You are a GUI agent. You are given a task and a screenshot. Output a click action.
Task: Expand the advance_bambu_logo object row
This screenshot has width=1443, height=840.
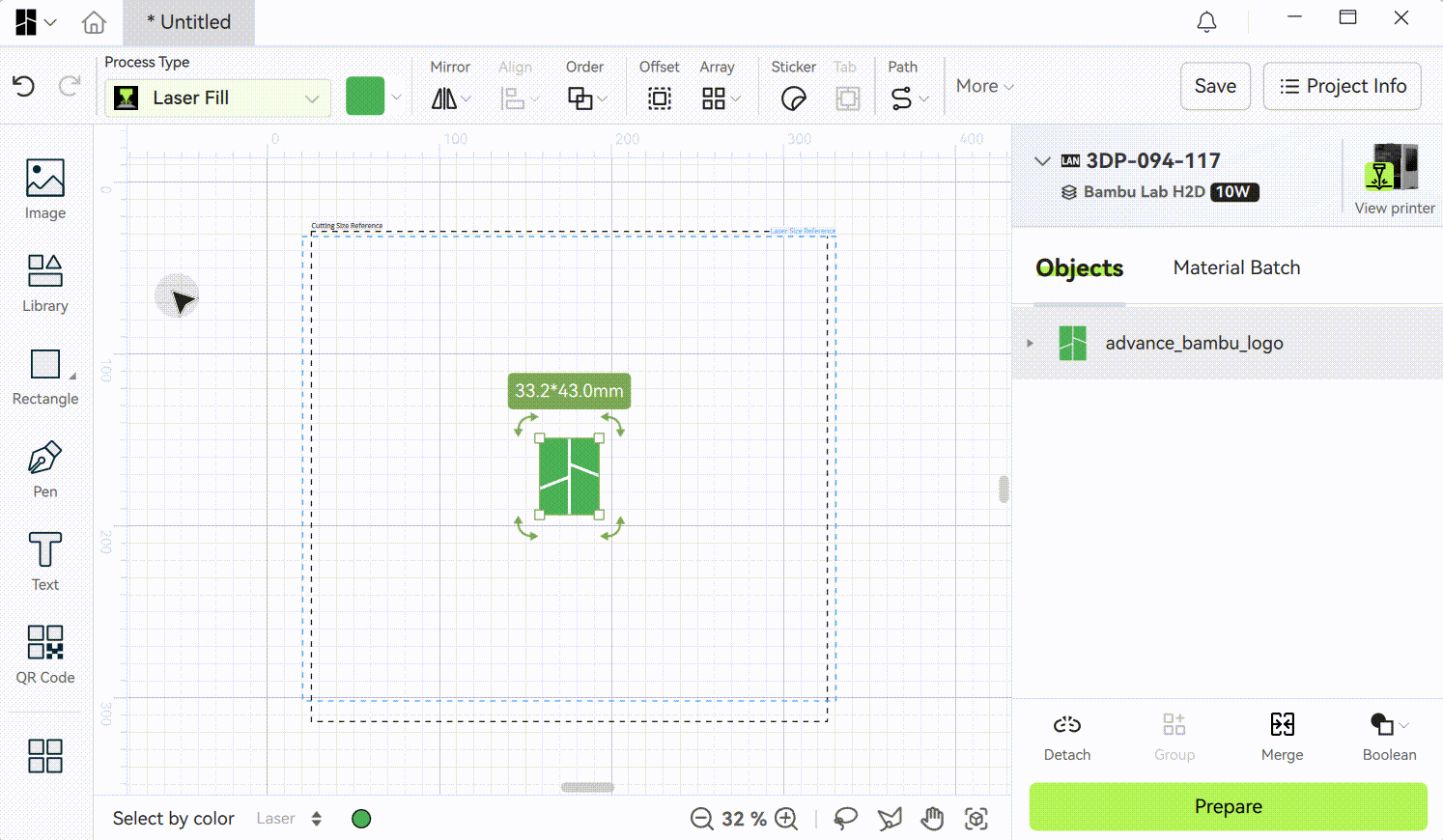tap(1030, 343)
